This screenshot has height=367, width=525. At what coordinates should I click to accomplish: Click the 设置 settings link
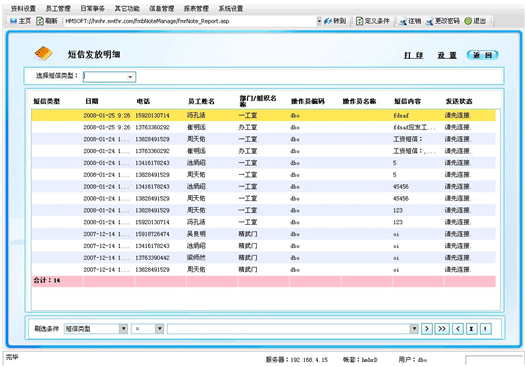pyautogui.click(x=447, y=55)
